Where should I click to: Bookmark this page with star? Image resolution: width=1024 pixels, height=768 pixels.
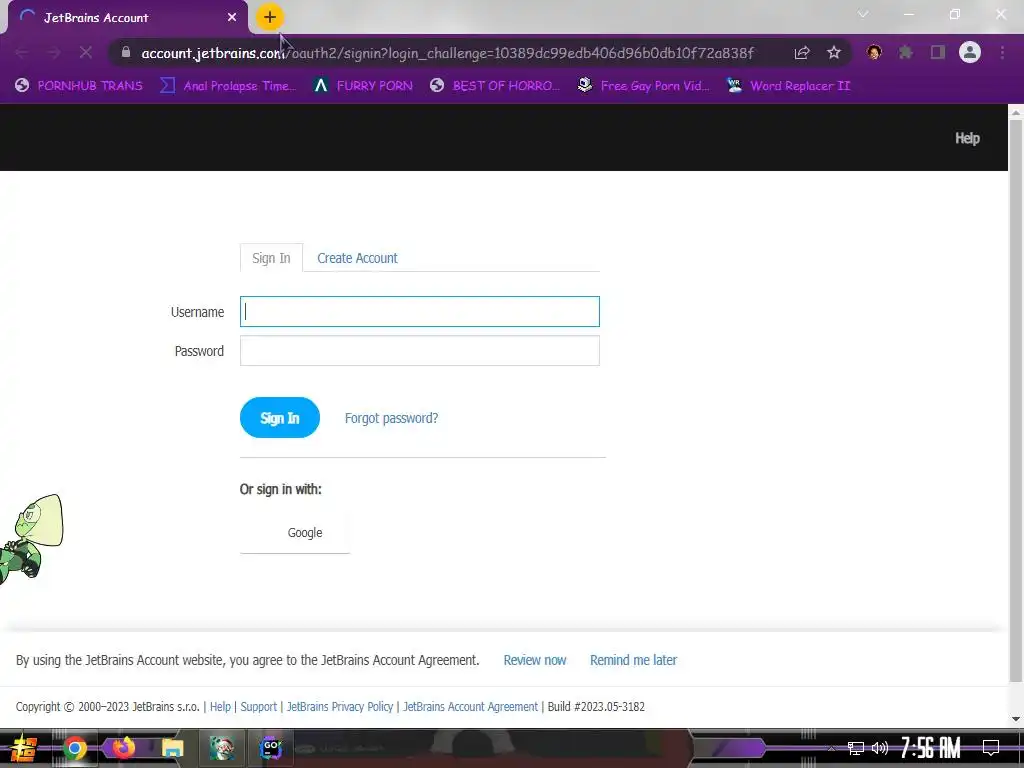click(x=833, y=52)
